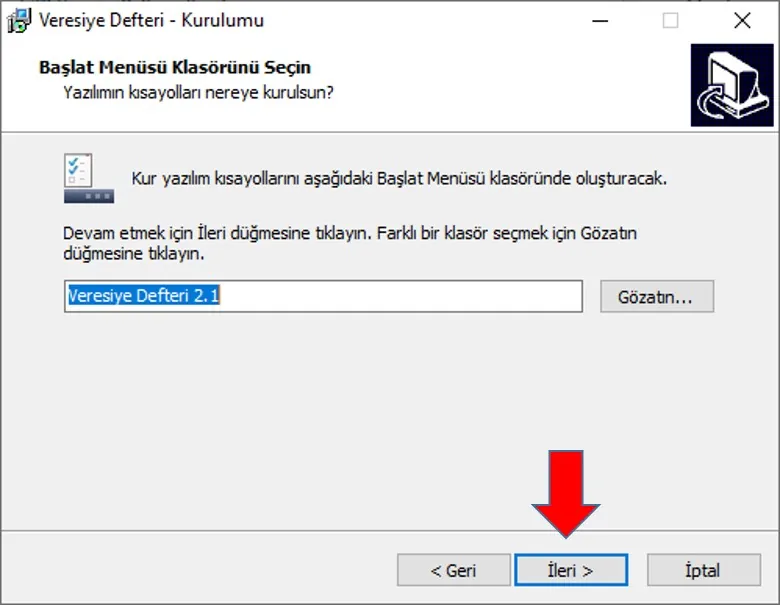Open folder browser via Gözatın... button
Image resolution: width=780 pixels, height=605 pixels.
(657, 297)
